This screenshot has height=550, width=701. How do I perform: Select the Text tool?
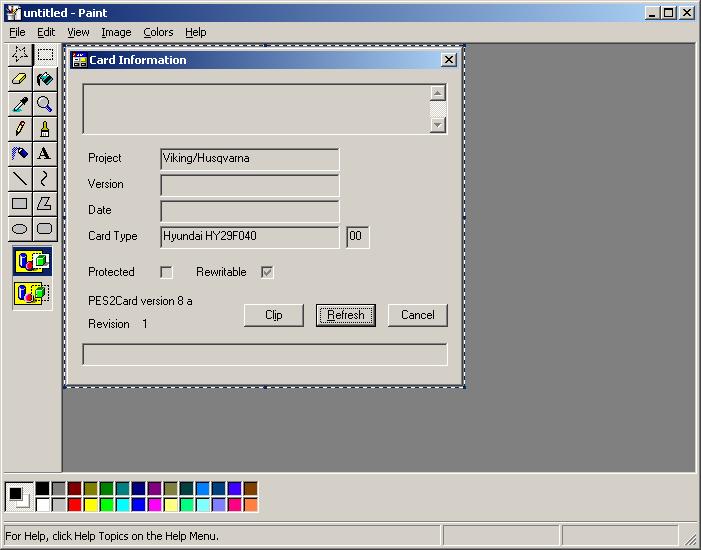[45, 154]
